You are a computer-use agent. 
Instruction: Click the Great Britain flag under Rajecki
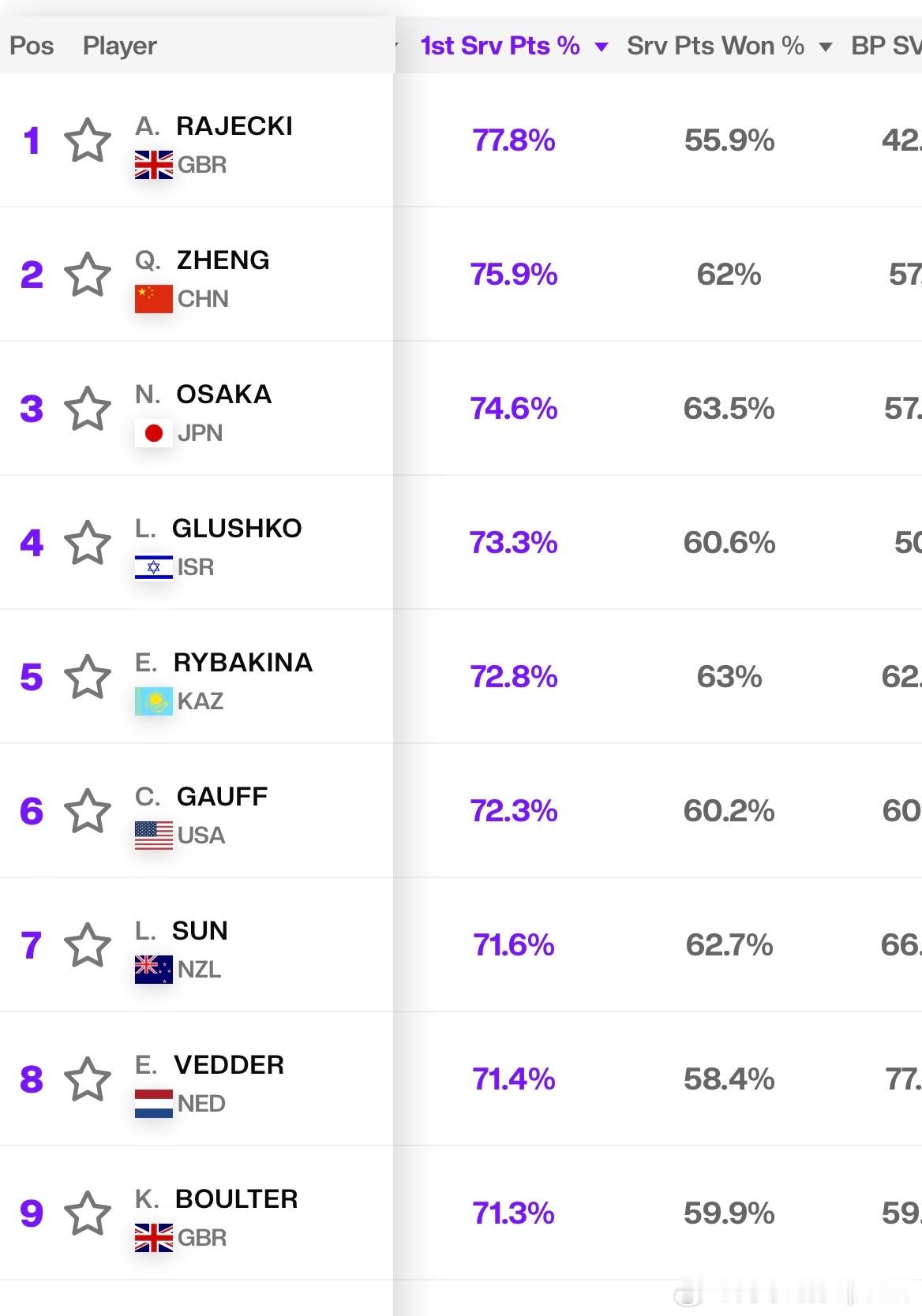tap(154, 165)
